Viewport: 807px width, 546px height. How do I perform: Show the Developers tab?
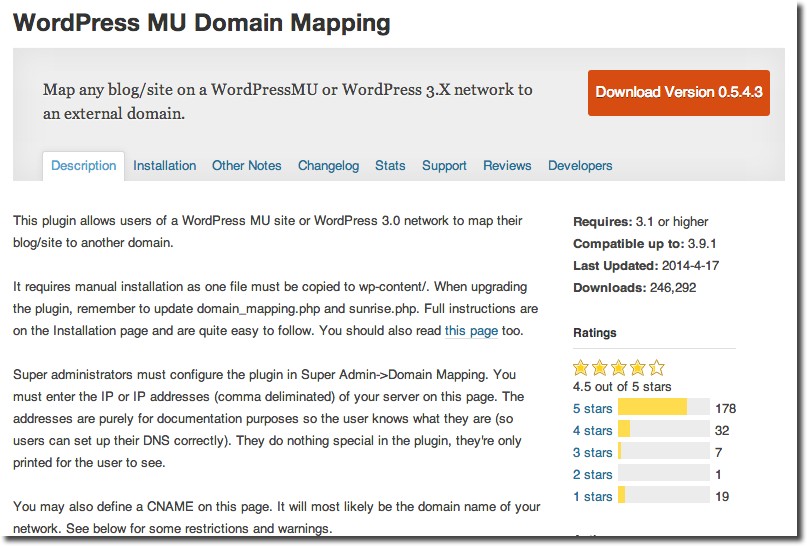580,166
